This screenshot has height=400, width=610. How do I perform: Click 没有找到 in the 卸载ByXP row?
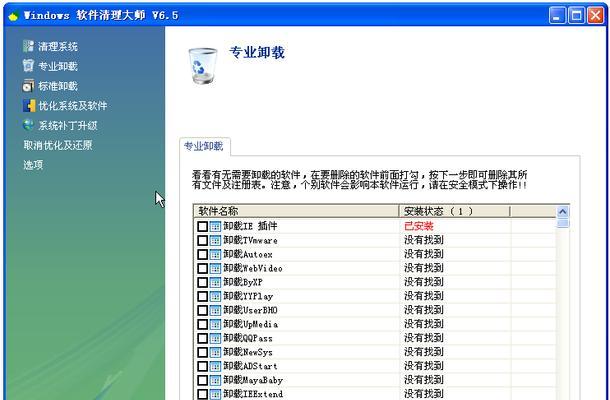[x=424, y=282]
